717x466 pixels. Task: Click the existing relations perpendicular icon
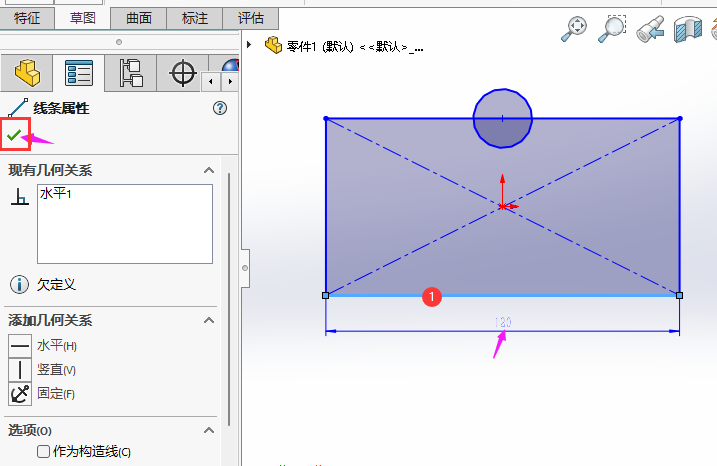(x=20, y=197)
